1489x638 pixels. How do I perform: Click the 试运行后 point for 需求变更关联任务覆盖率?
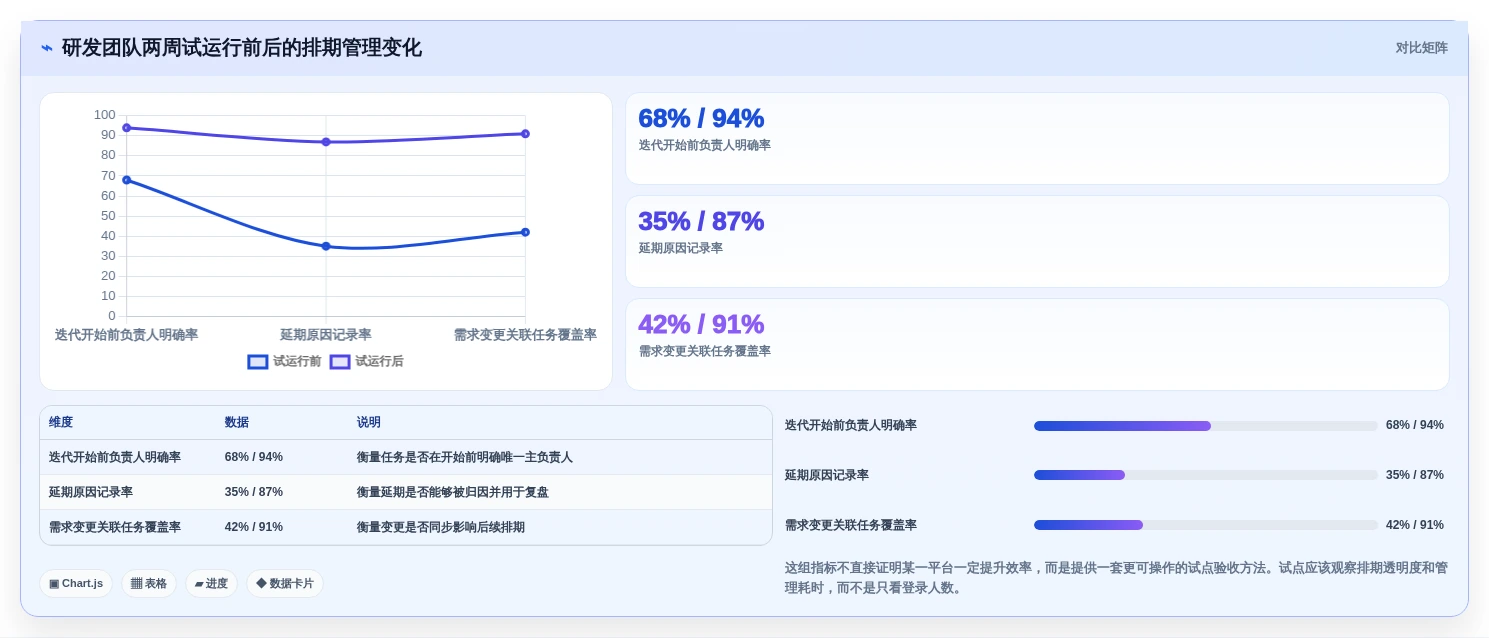[525, 134]
